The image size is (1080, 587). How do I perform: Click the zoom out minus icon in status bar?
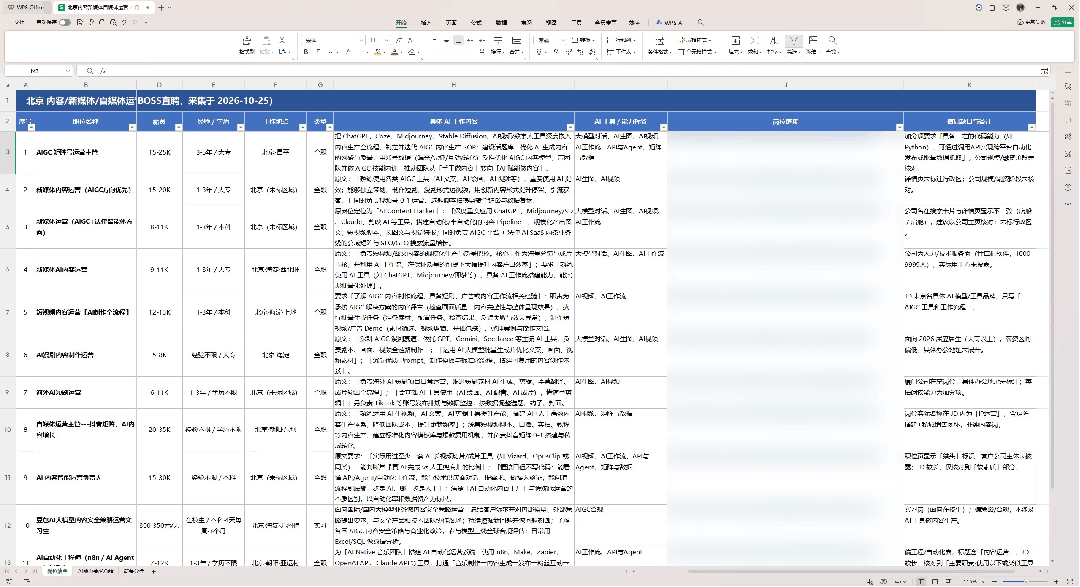pos(994,581)
